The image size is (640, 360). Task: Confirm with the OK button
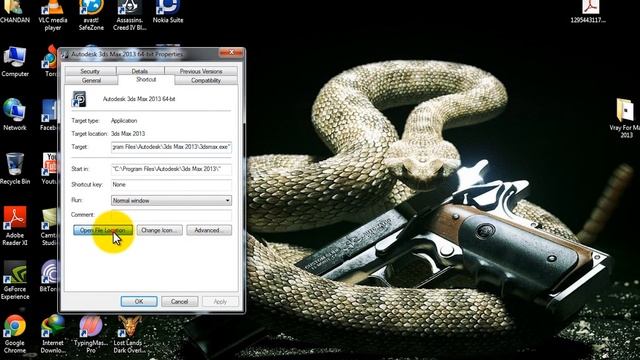[139, 302]
